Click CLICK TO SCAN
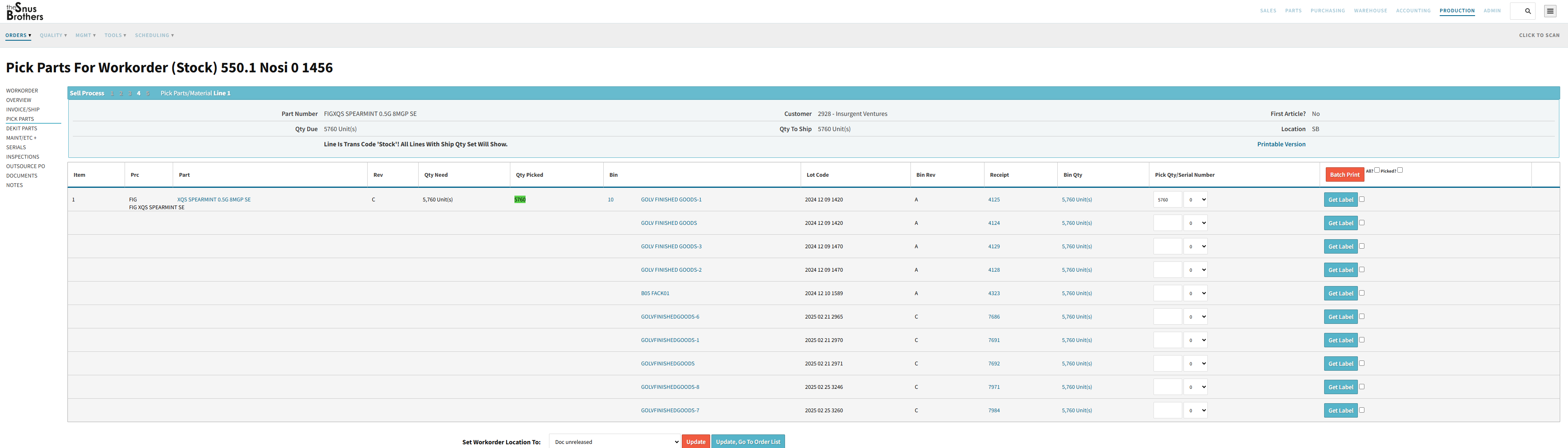1568x448 pixels. click(x=1539, y=35)
